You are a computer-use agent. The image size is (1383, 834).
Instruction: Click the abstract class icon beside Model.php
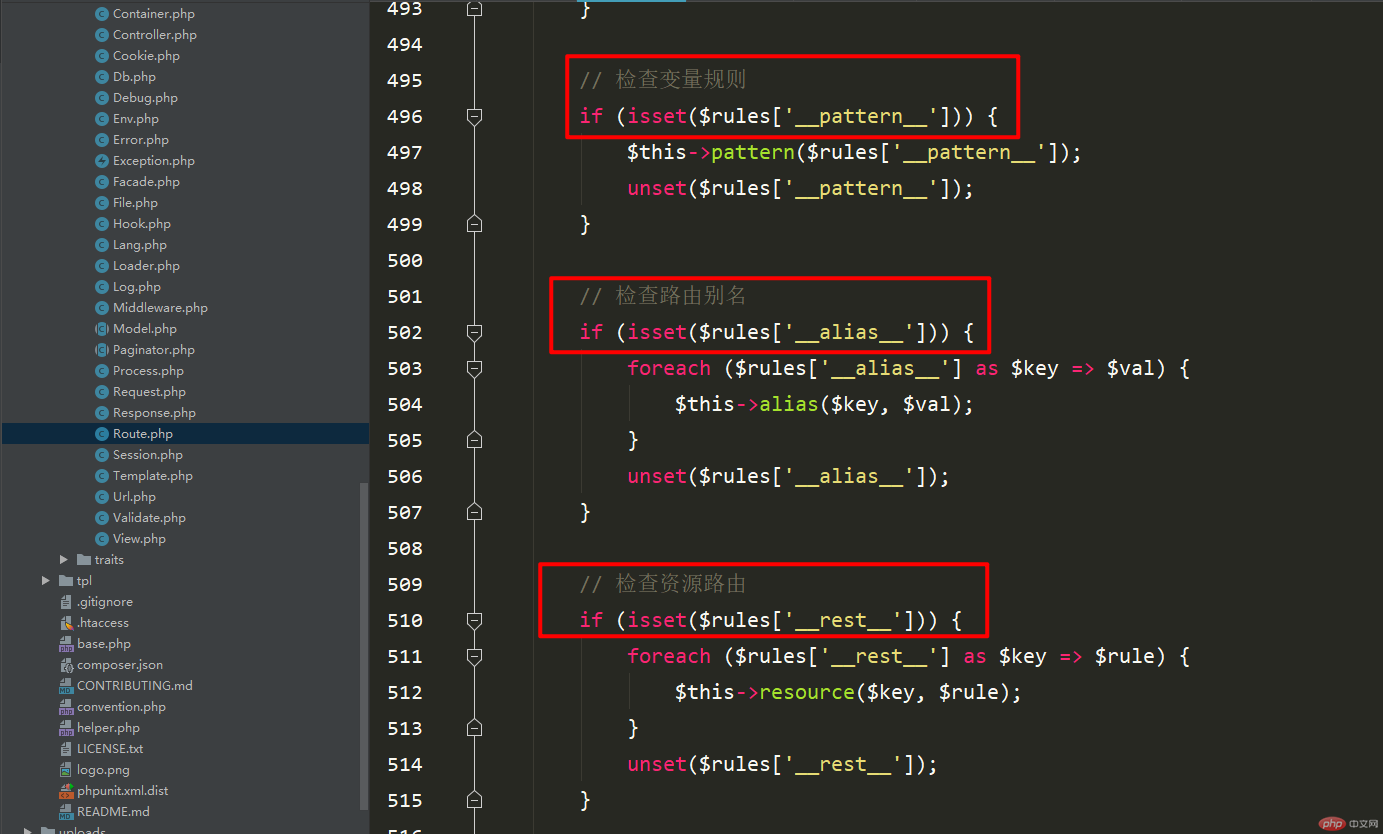[102, 329]
